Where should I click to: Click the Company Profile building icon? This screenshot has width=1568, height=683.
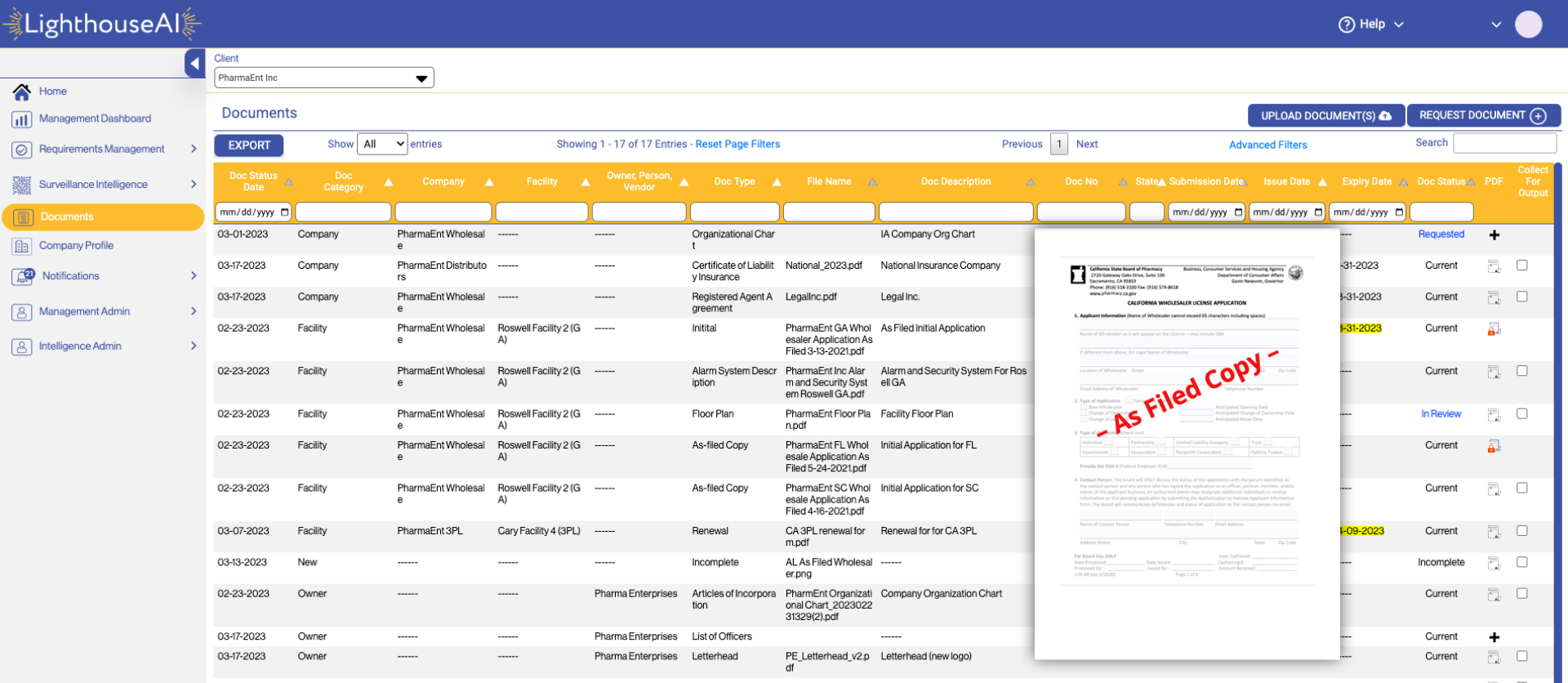(x=22, y=246)
